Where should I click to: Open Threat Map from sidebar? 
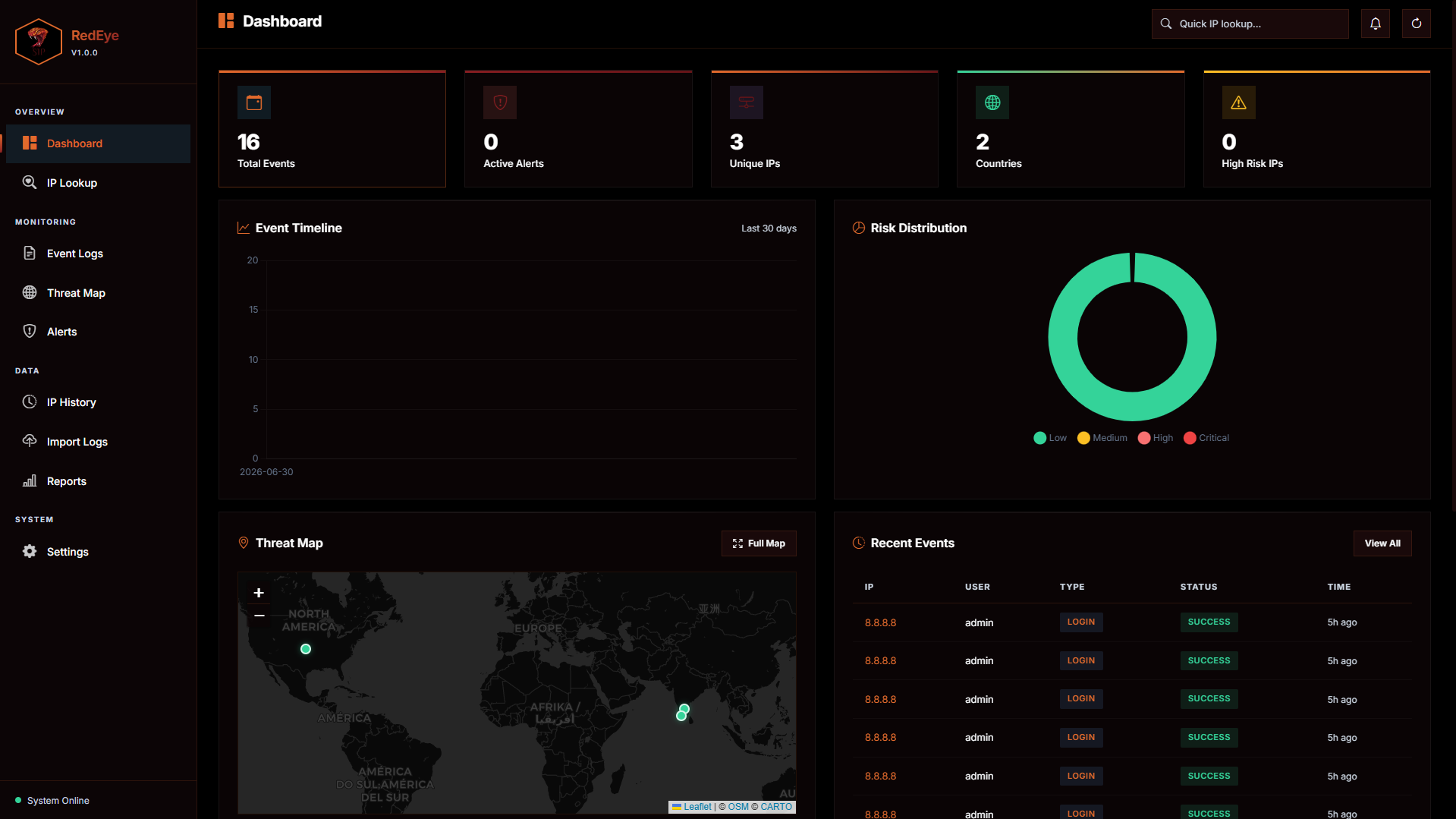tap(98, 293)
